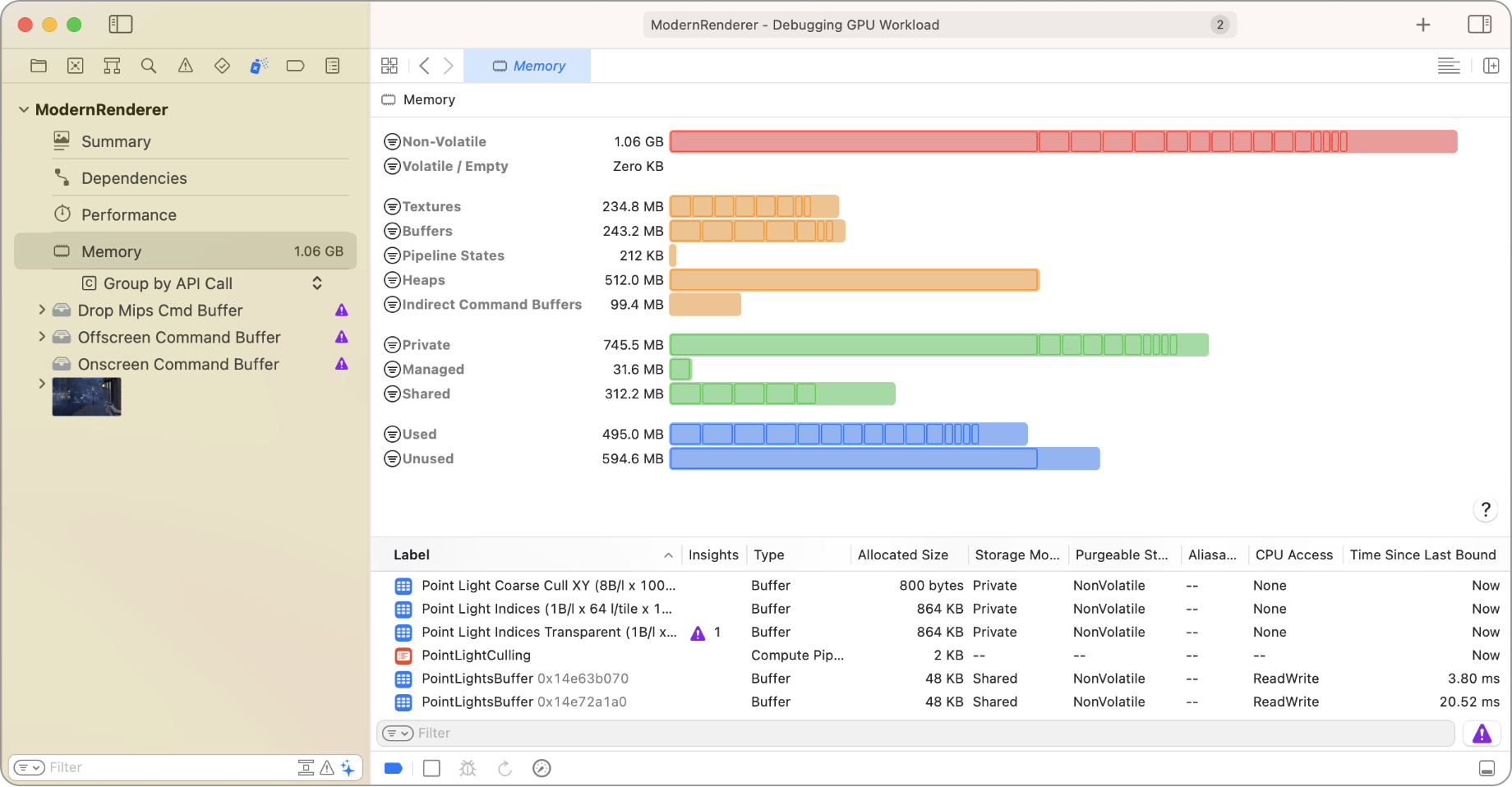Show the Issue navigator warning icon

186,66
